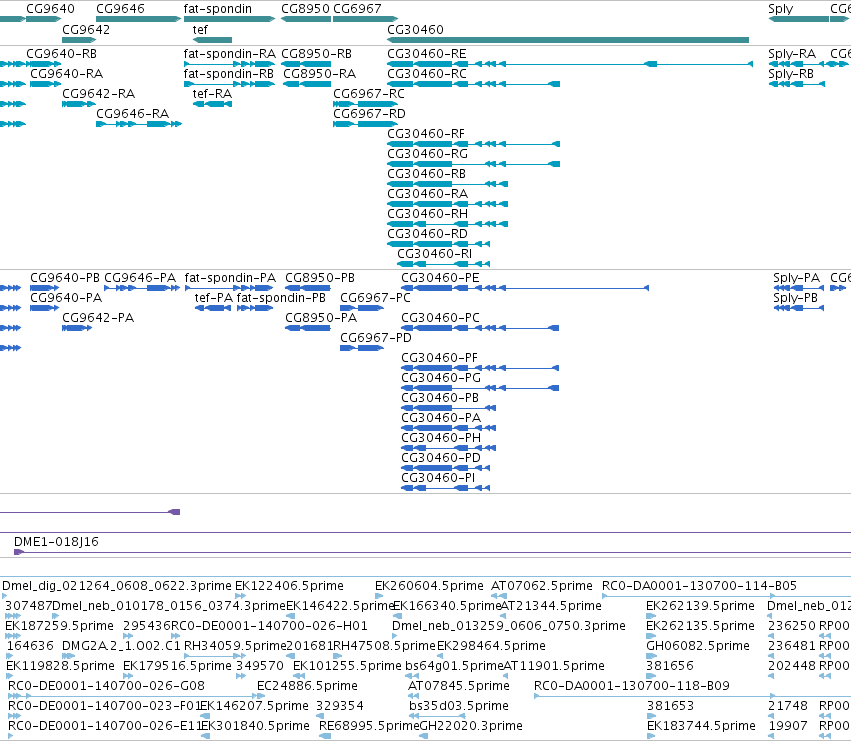The height and width of the screenshot is (741, 851).
Task: Select EST EK260604.5prime
Action: pos(429,586)
